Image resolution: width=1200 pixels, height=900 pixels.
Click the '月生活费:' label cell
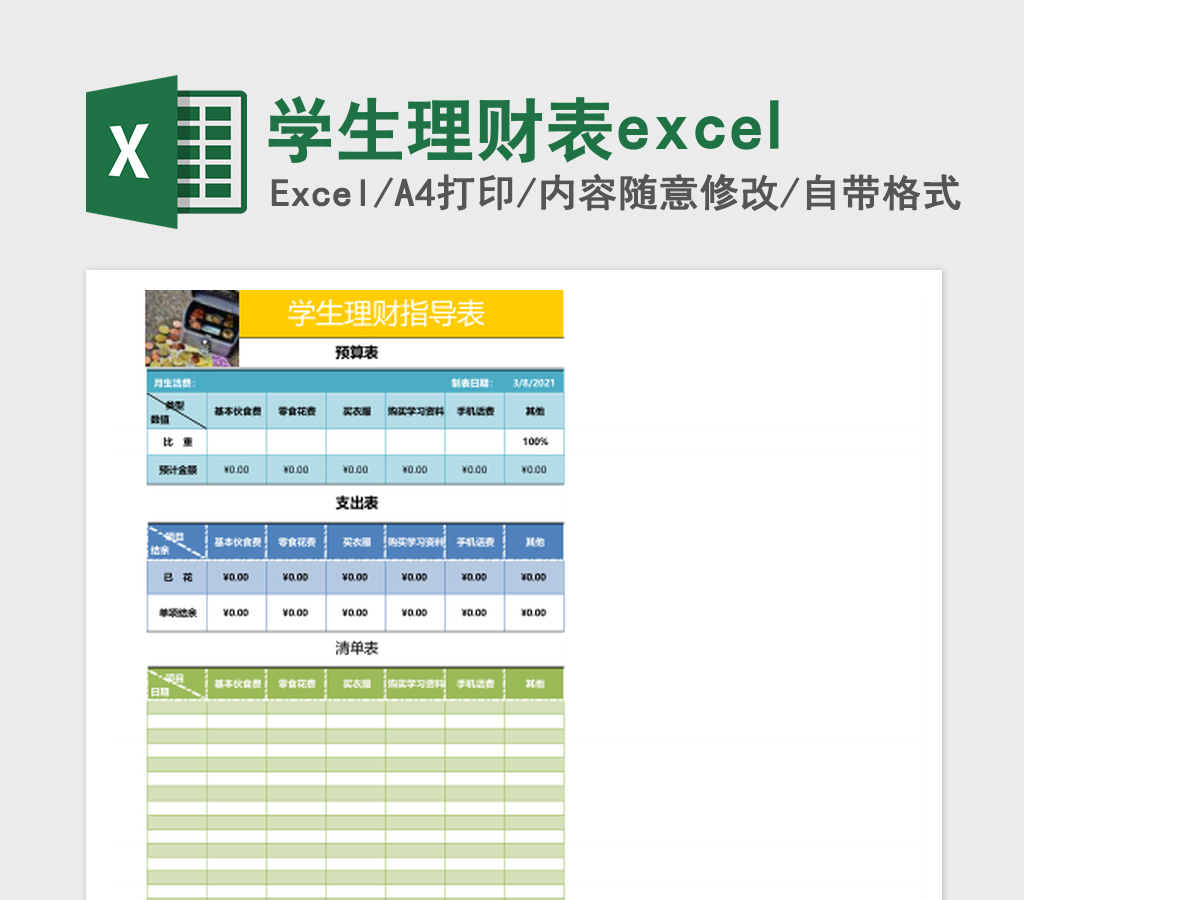click(174, 382)
